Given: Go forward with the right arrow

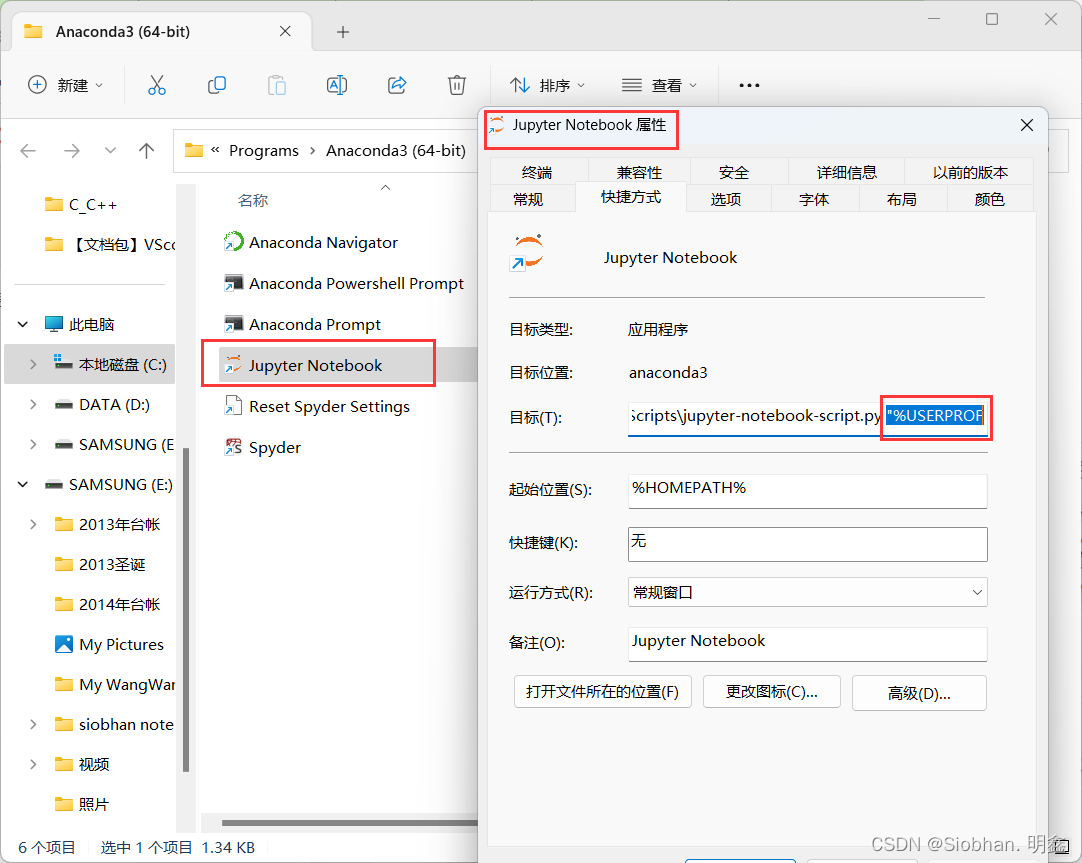Looking at the screenshot, I should tap(71, 150).
